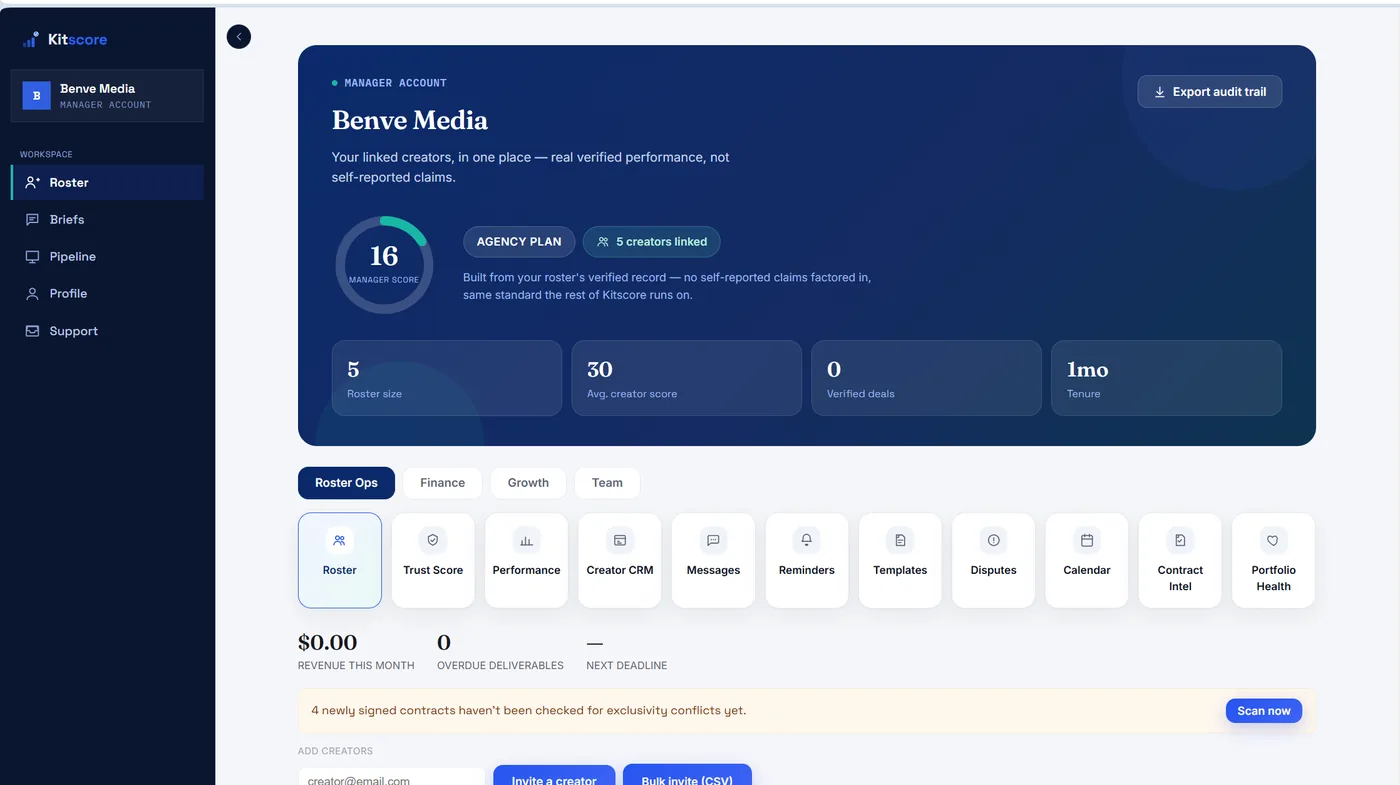The image size is (1400, 785).
Task: Switch to the Team tab
Action: 607,483
